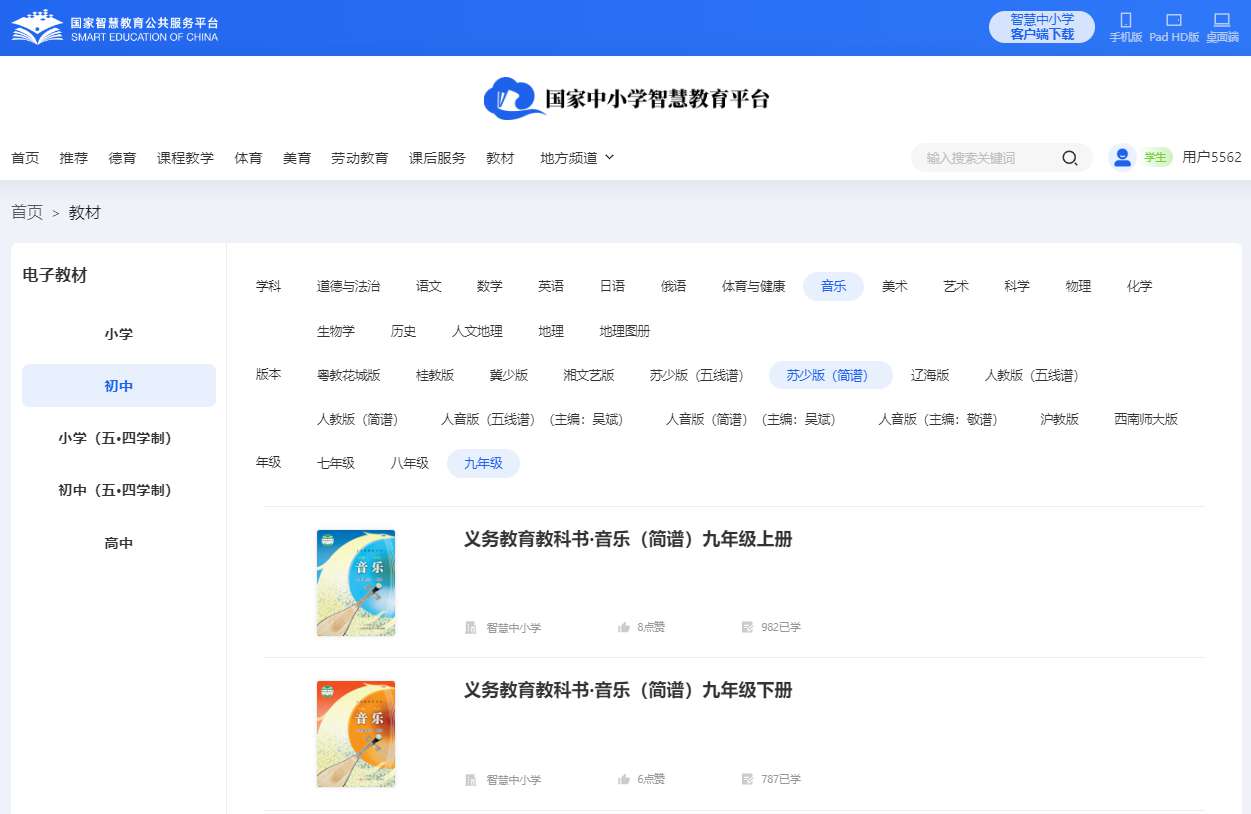The height and width of the screenshot is (814, 1251).
Task: Focus the 输入搜索关键词 search field
Action: (985, 158)
